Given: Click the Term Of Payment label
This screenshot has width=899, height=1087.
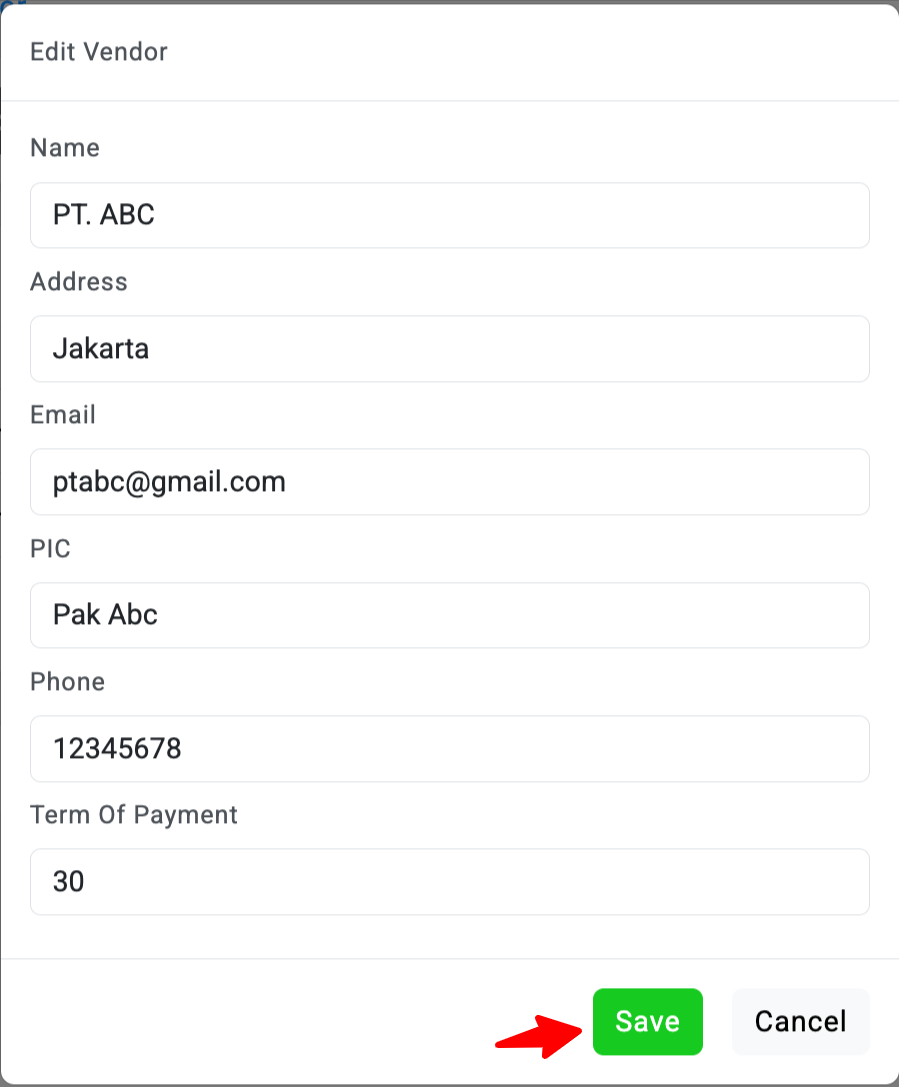Looking at the screenshot, I should point(134,815).
